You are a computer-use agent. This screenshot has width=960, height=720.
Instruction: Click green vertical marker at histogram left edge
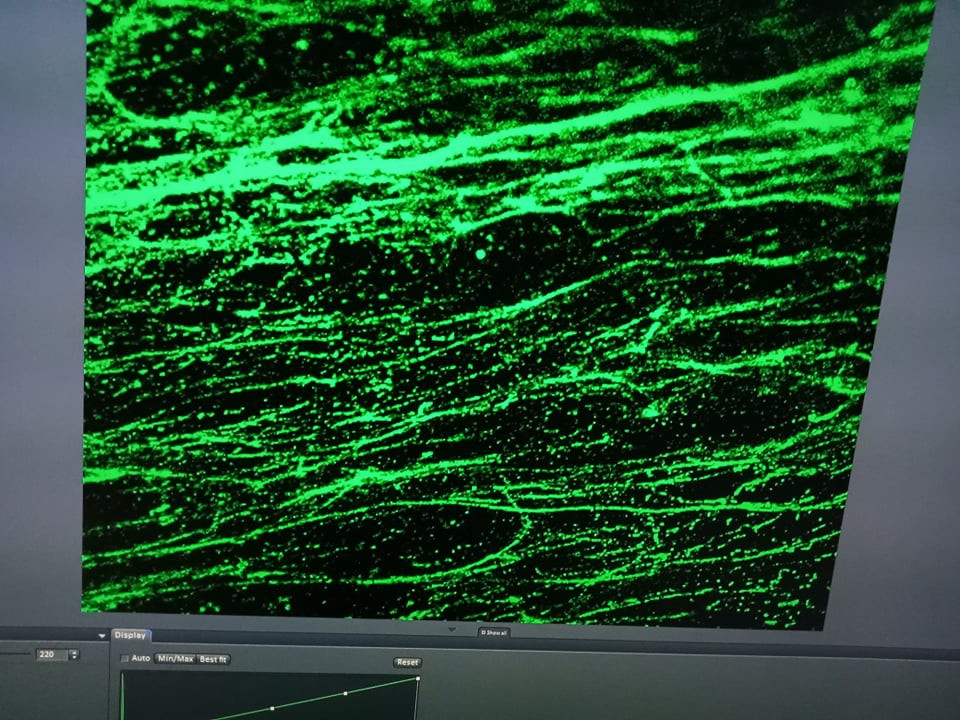coord(122,698)
